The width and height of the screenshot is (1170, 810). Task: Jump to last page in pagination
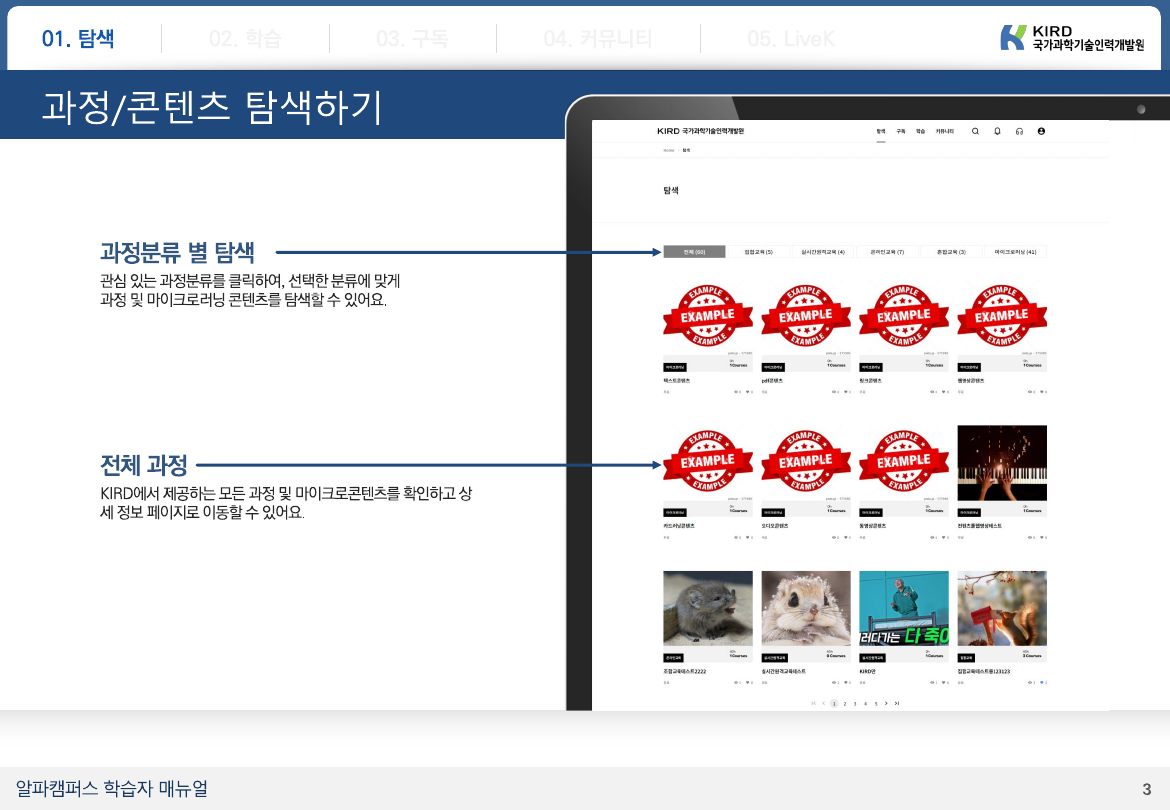(897, 704)
